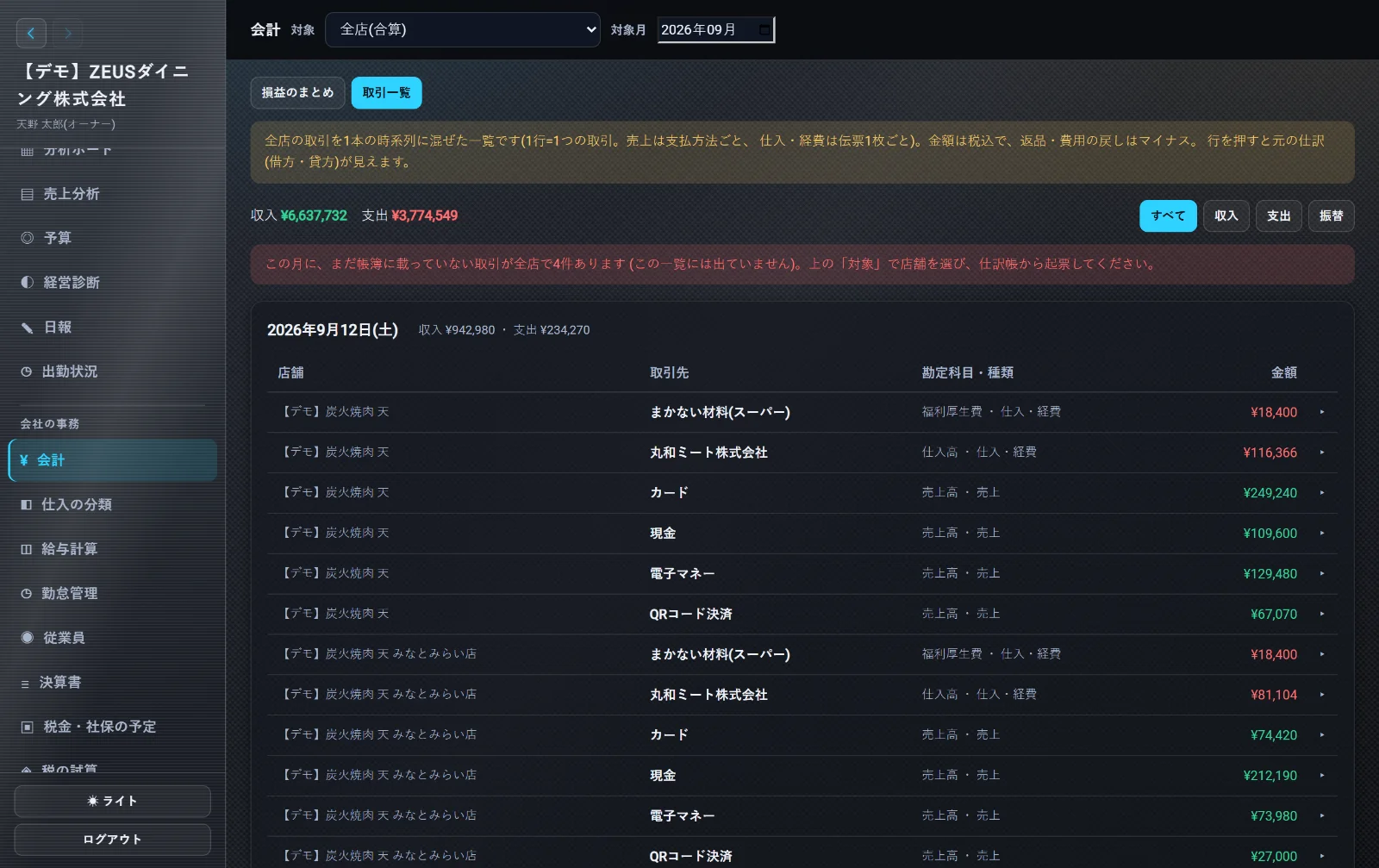Expand the ¥109,600 現金 row arrow
Screen dimensions: 1379x868
tap(1321, 534)
